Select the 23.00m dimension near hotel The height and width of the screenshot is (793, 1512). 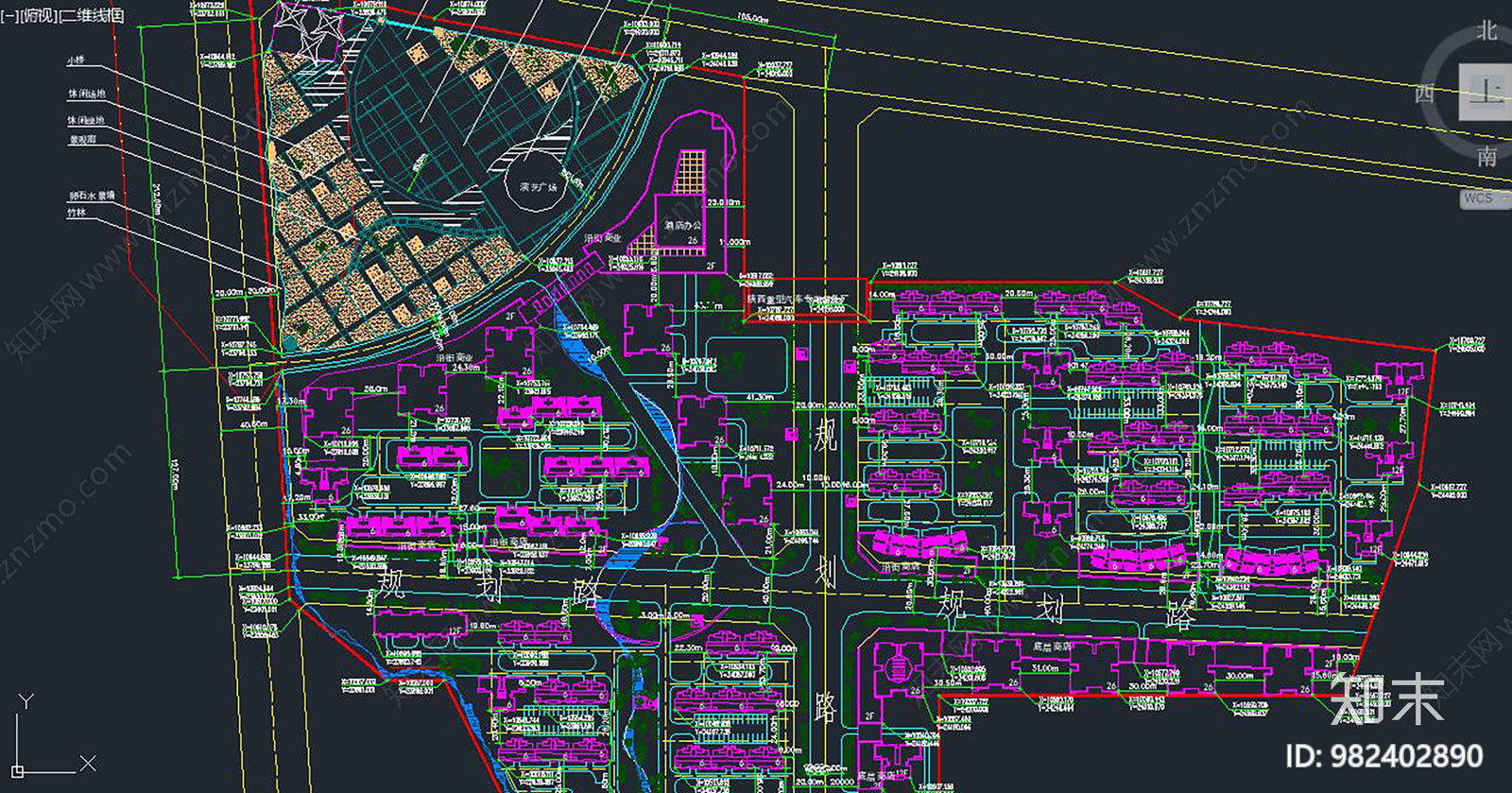click(723, 202)
